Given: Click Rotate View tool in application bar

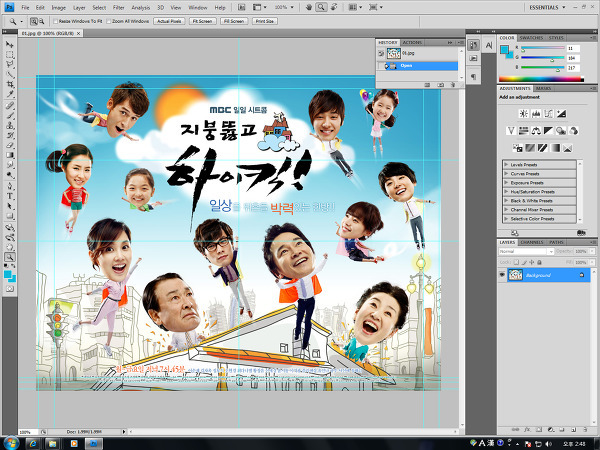Looking at the screenshot, I should click(334, 7).
